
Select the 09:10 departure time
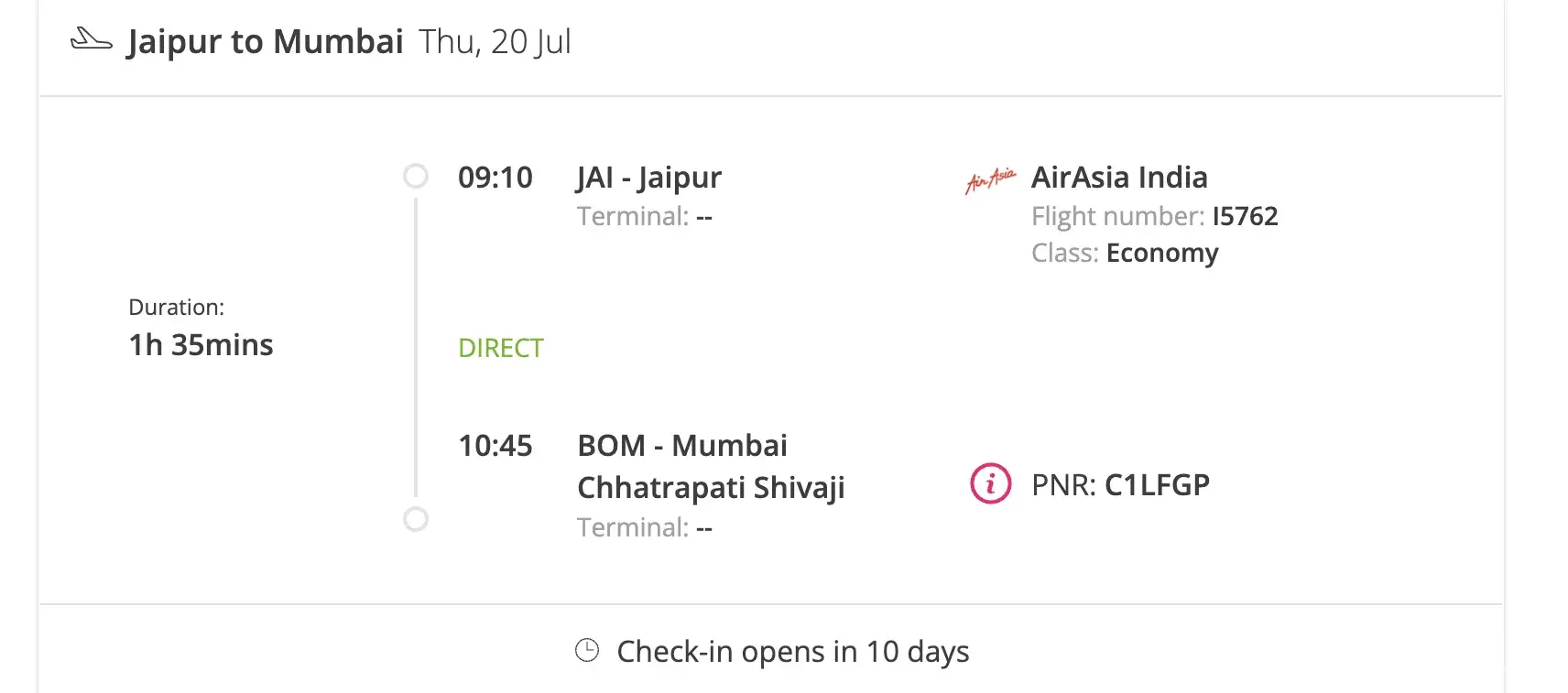coord(495,177)
